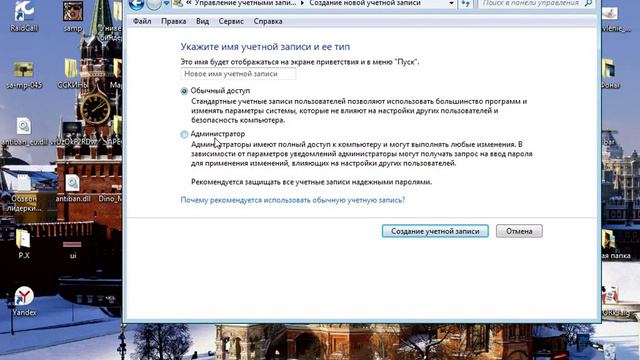Open the Файл menu
The image size is (640, 360).
click(142, 21)
